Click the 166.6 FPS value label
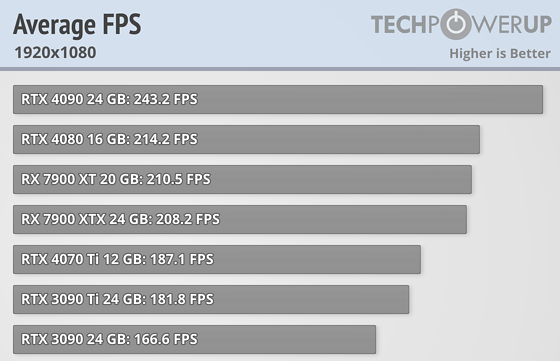The image size is (560, 361). click(x=165, y=339)
